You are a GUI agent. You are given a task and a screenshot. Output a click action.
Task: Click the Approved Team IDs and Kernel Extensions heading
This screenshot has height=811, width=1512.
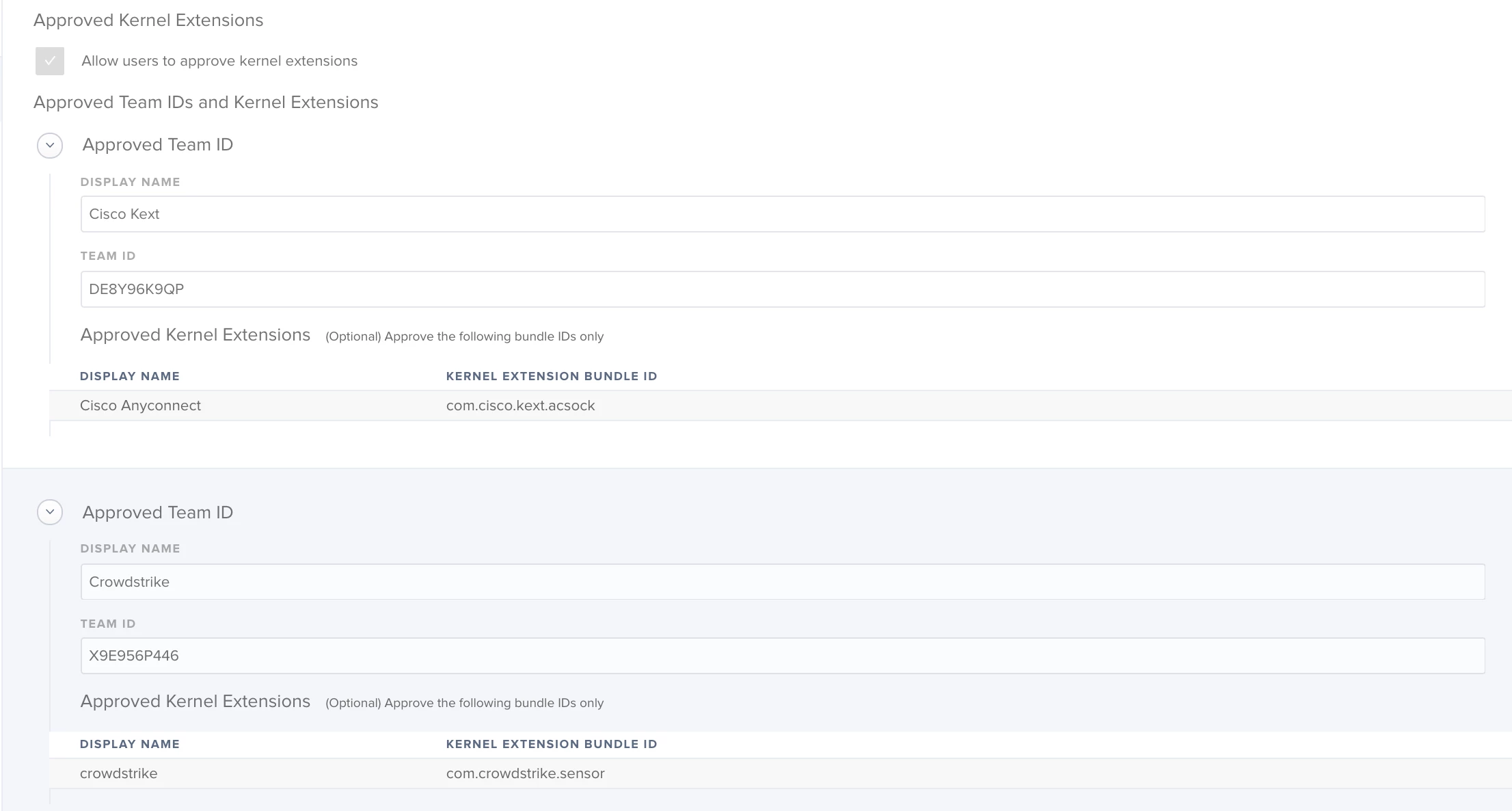pyautogui.click(x=206, y=102)
